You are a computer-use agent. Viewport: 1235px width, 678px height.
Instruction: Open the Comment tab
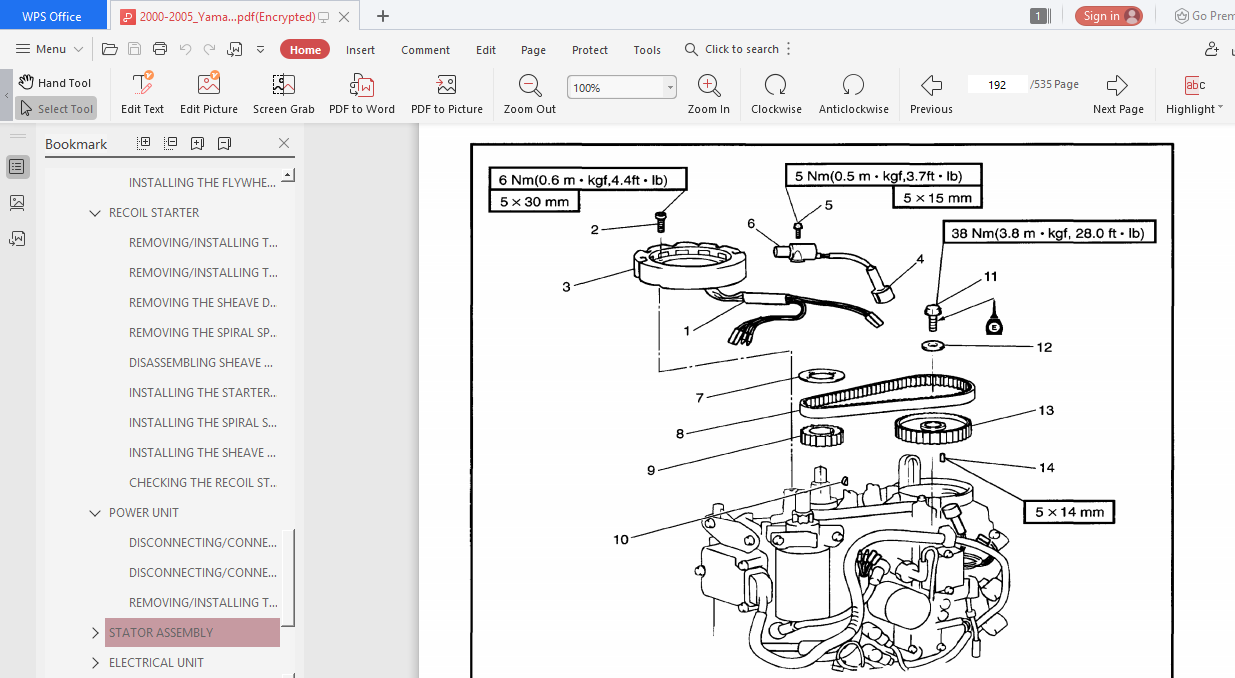click(426, 50)
